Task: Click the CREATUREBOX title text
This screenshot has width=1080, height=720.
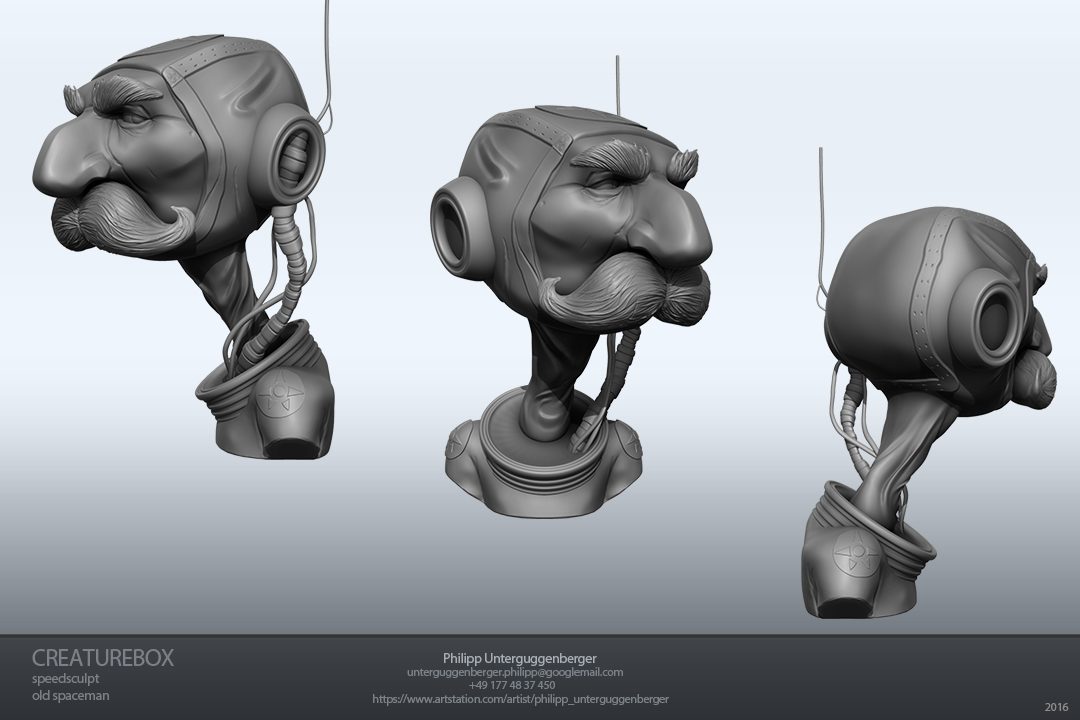Action: point(103,657)
